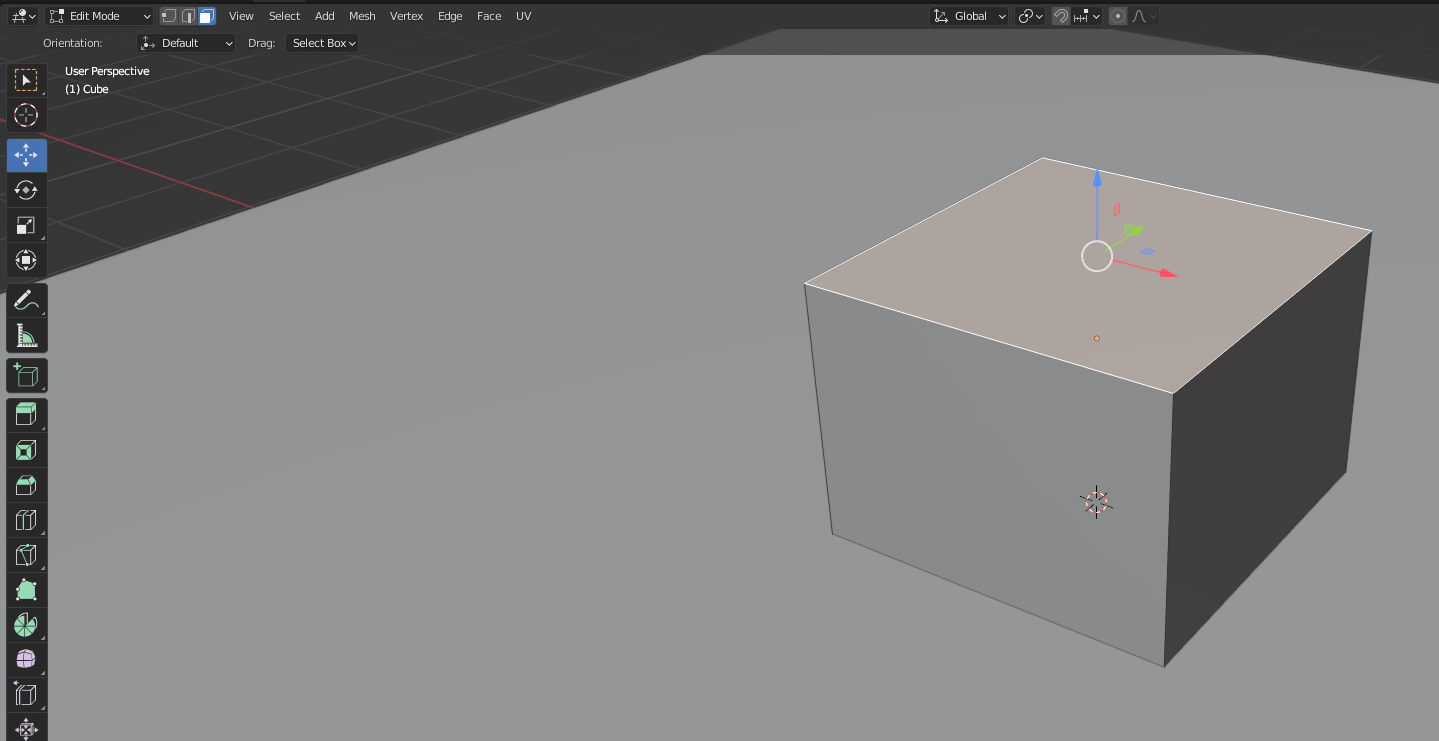Open the proportional editing falloff dropdown
1439x741 pixels.
click(1144, 16)
